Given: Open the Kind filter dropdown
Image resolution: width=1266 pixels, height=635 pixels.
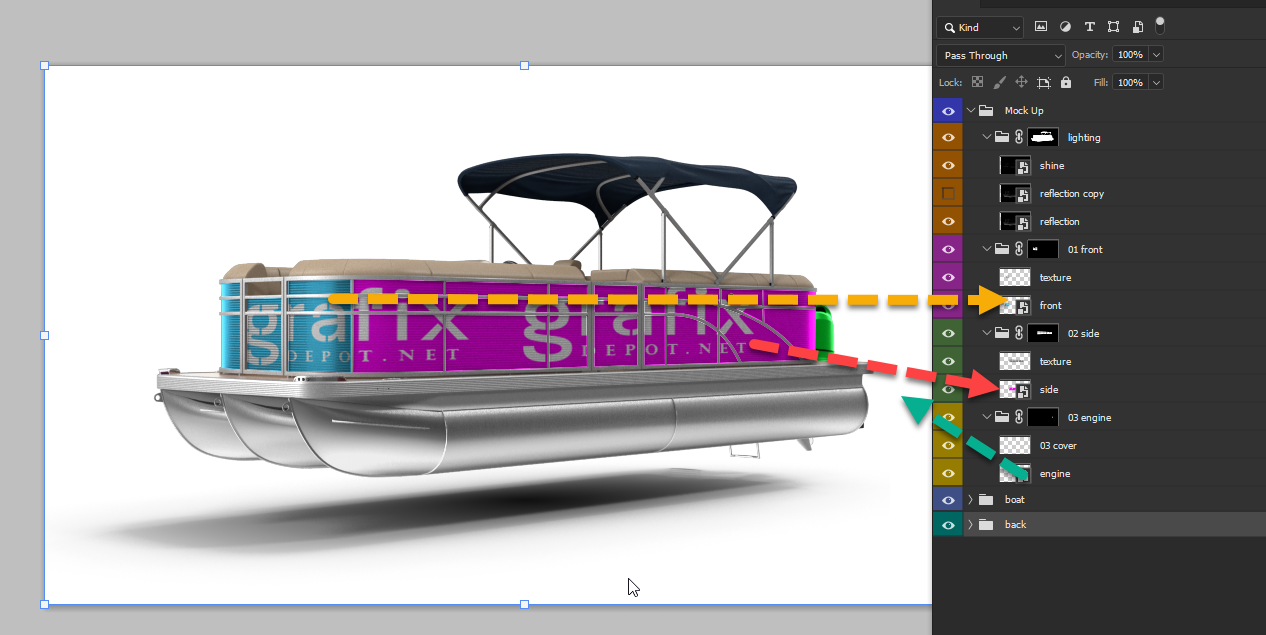Looking at the screenshot, I should 980,28.
